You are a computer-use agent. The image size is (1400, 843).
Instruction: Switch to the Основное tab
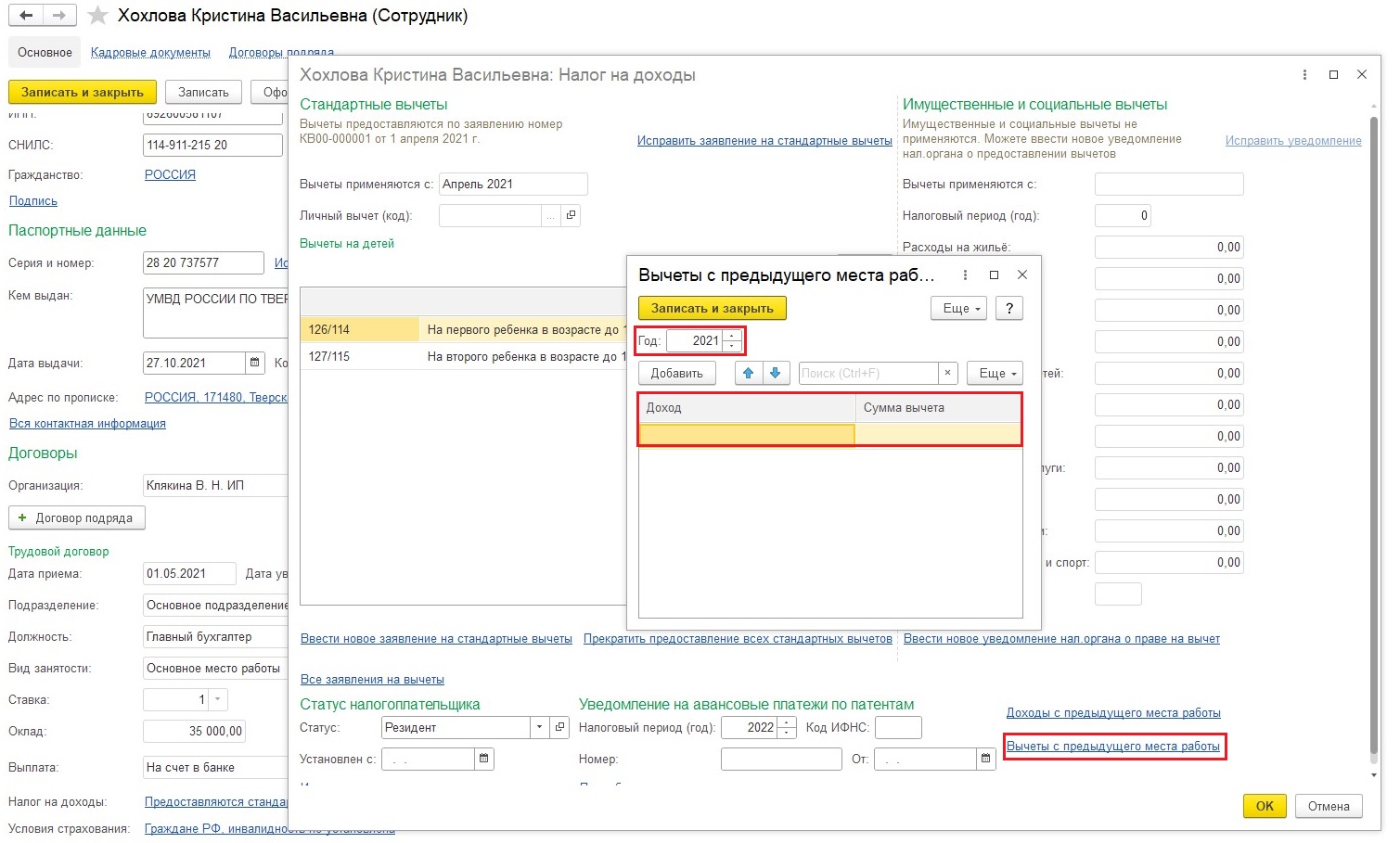[x=45, y=52]
